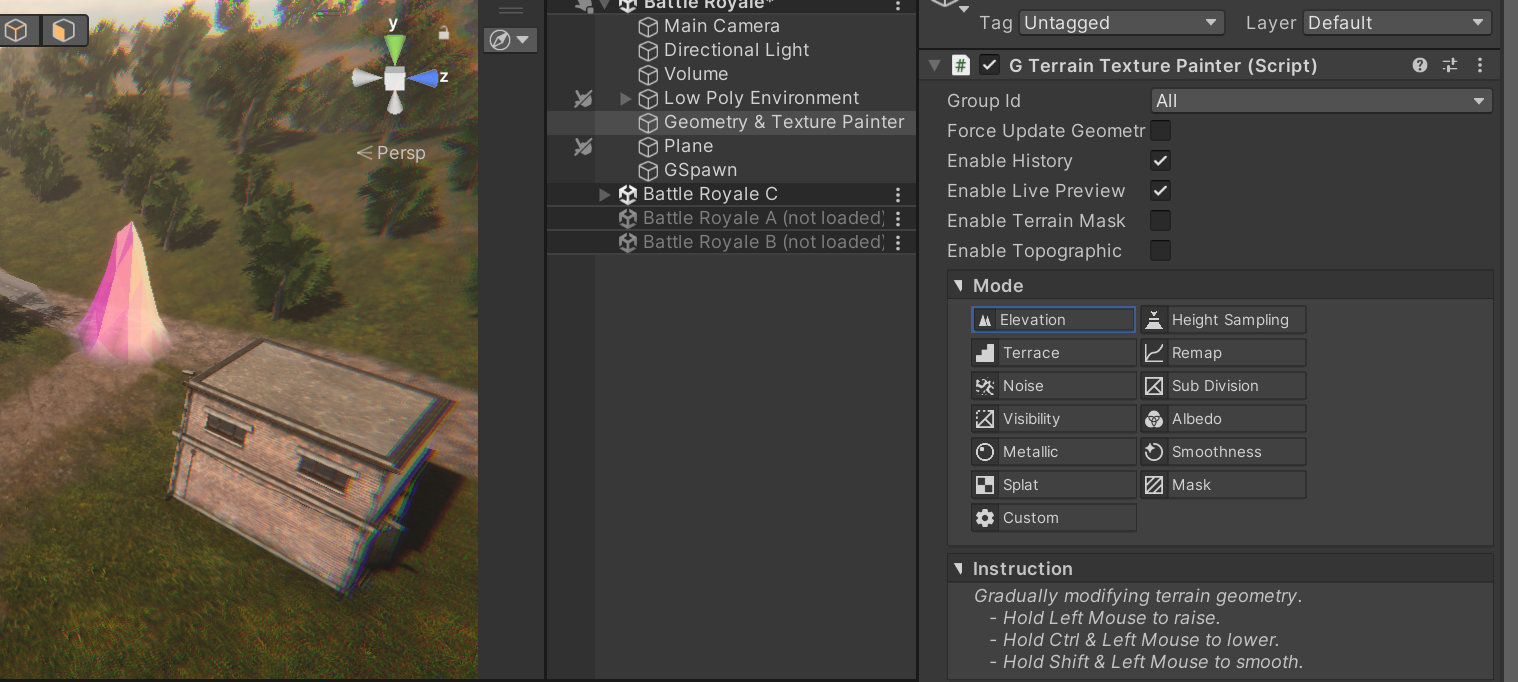1518x682 pixels.
Task: Select the Terrace painting mode
Action: pyautogui.click(x=1054, y=353)
